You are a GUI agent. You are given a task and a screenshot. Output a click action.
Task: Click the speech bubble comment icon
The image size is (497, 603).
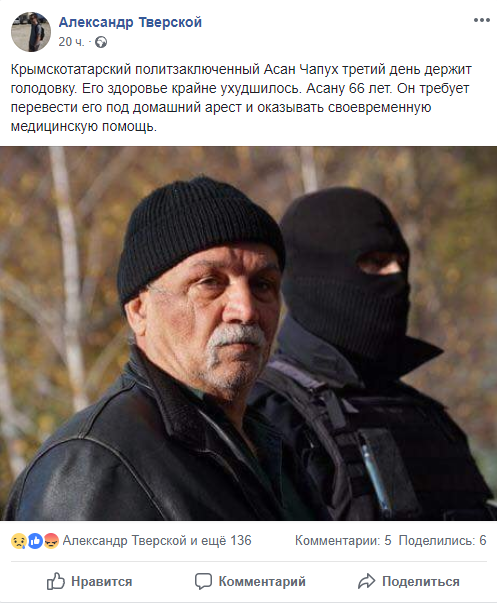pos(203,581)
